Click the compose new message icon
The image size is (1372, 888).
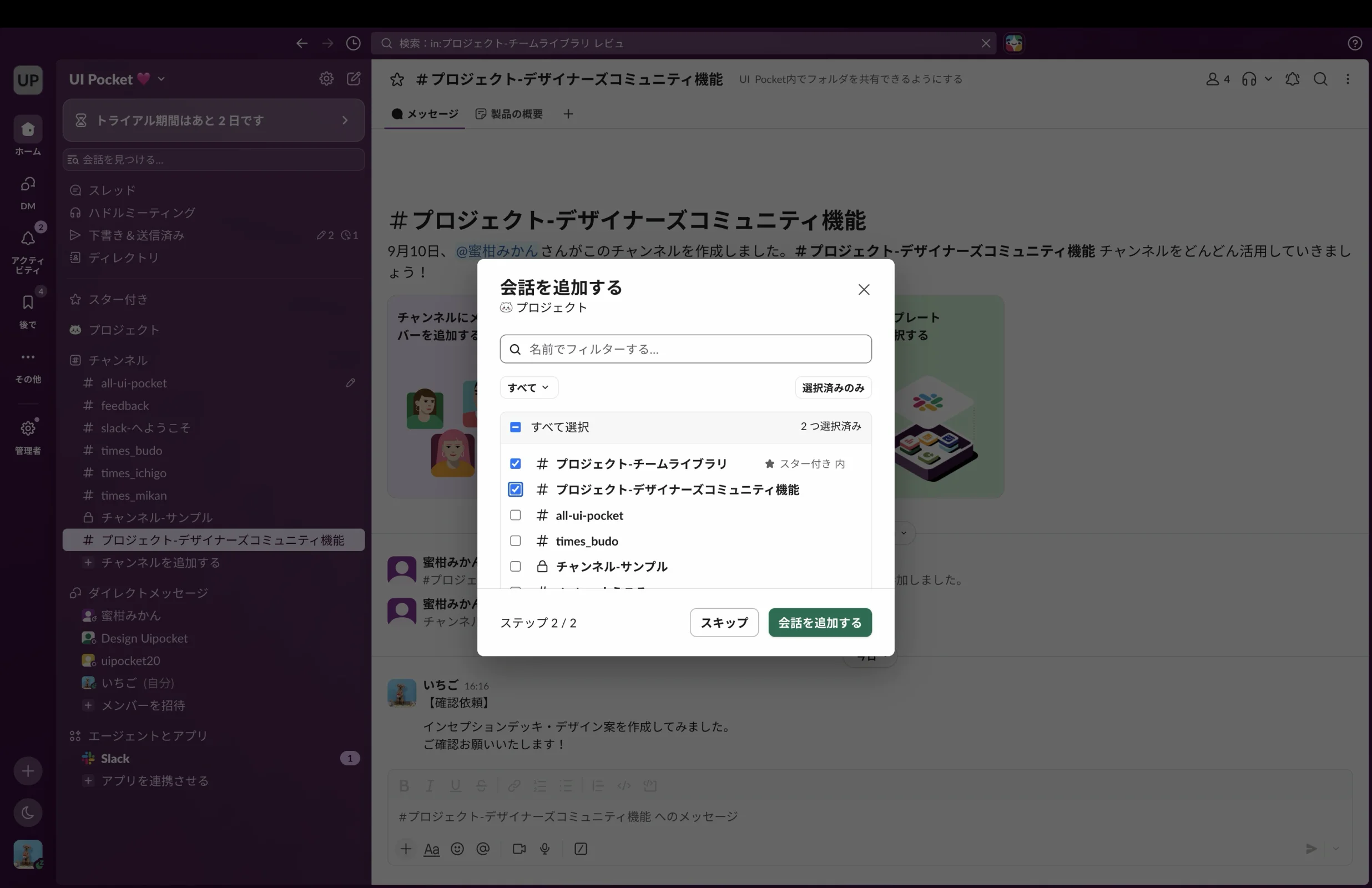click(x=354, y=79)
